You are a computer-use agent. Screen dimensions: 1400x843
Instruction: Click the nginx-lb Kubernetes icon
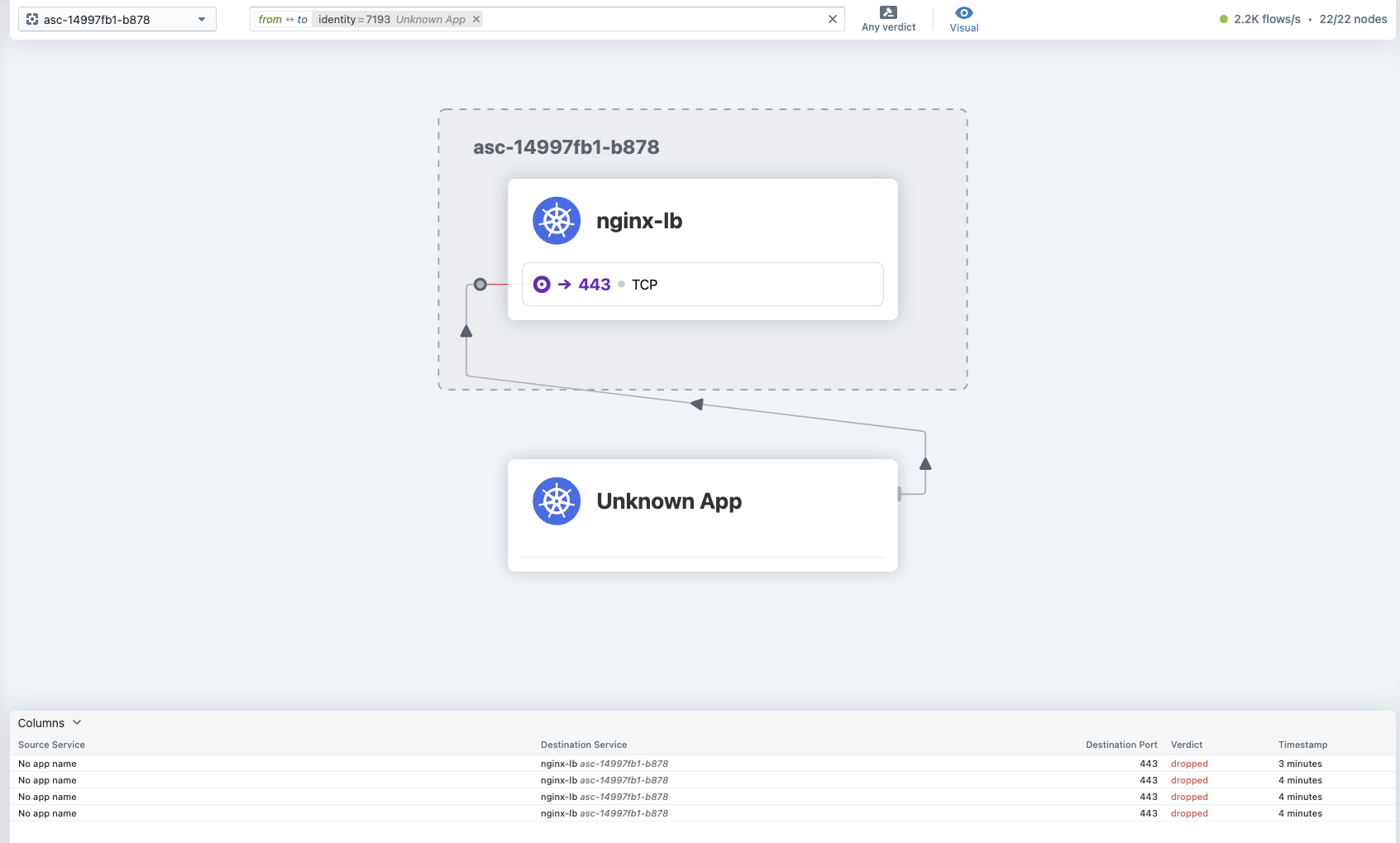click(x=557, y=221)
